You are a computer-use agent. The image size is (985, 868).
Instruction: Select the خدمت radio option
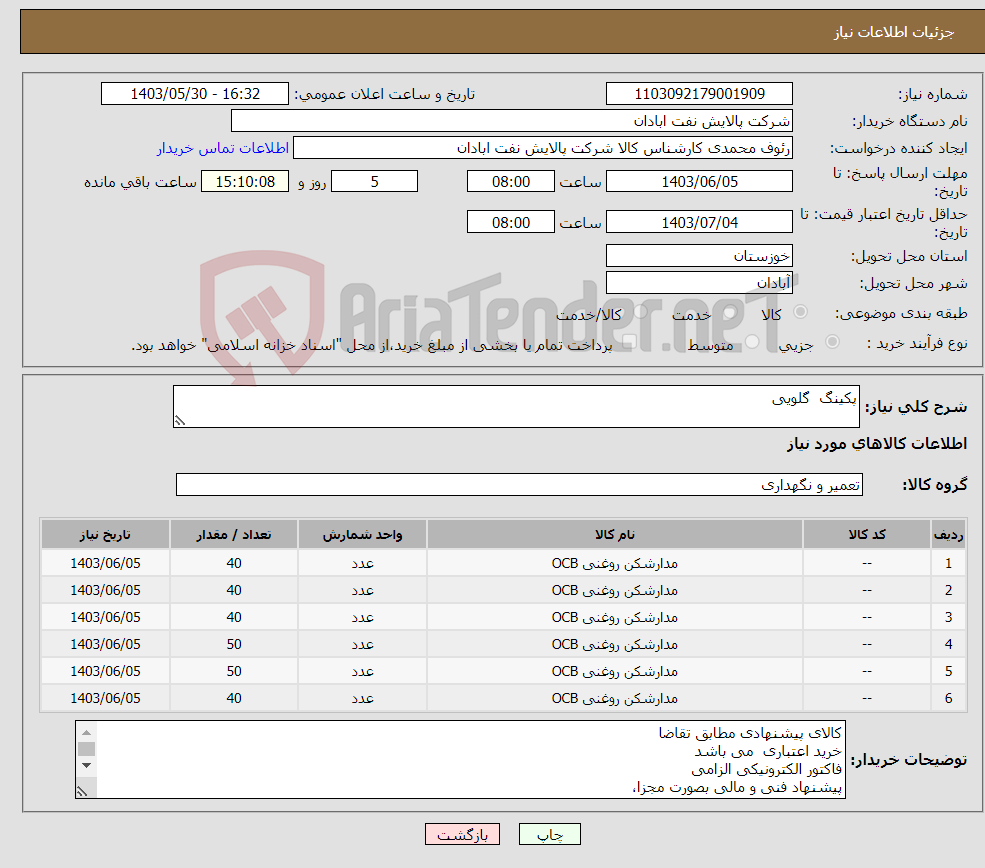(730, 312)
